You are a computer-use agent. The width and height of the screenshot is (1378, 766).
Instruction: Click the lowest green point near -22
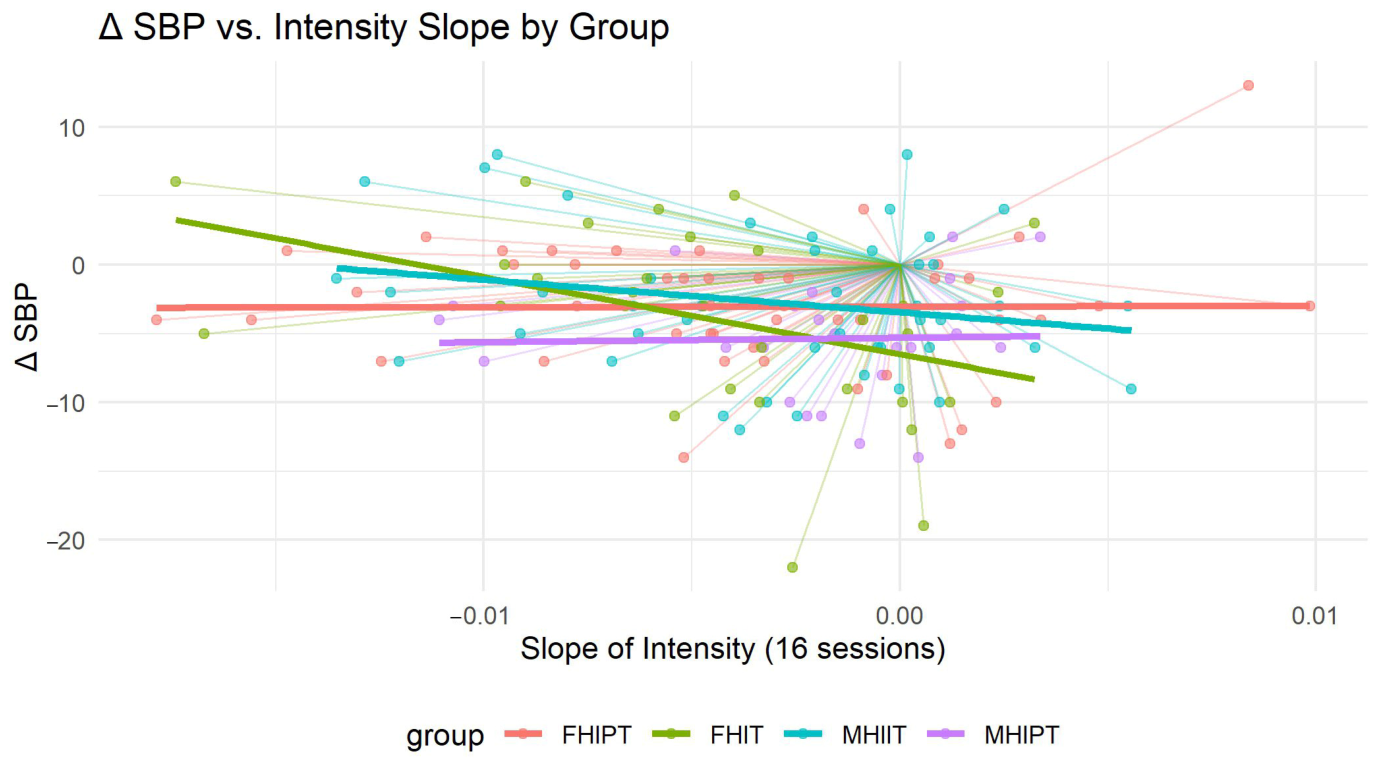pos(792,567)
